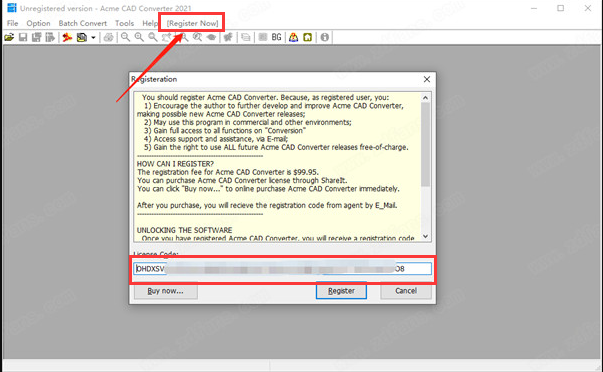Click the red PDF convert icon
The width and height of the screenshot is (603, 372).
[x=67, y=37]
